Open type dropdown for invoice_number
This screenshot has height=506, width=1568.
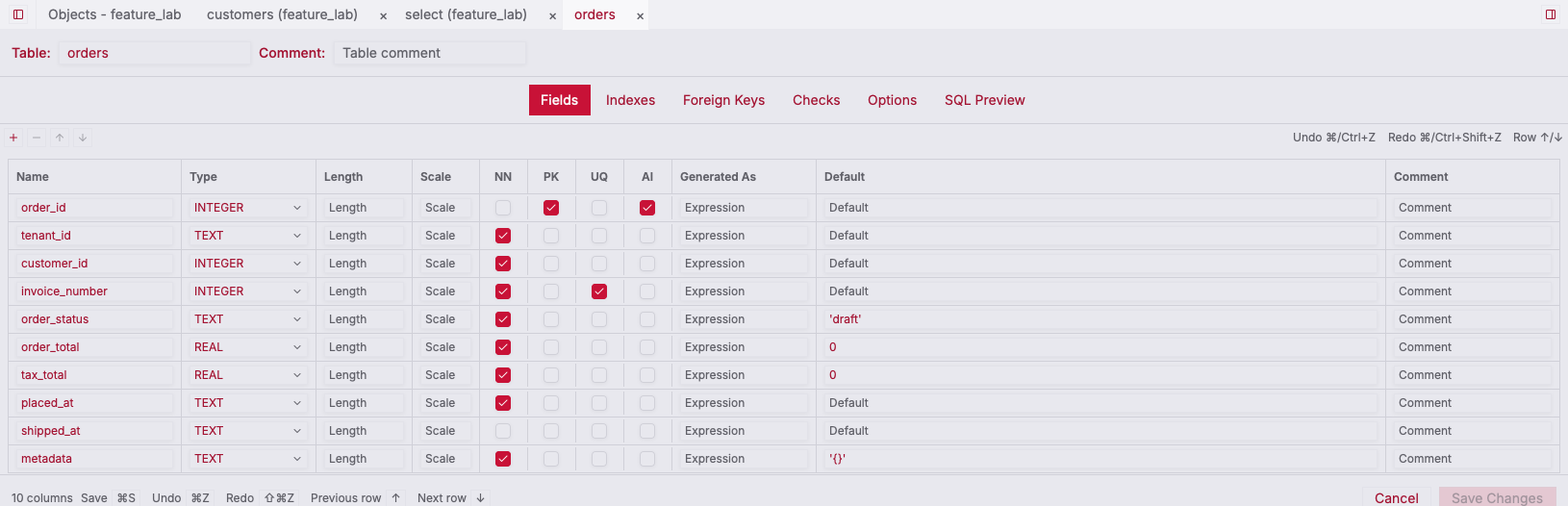coord(248,291)
